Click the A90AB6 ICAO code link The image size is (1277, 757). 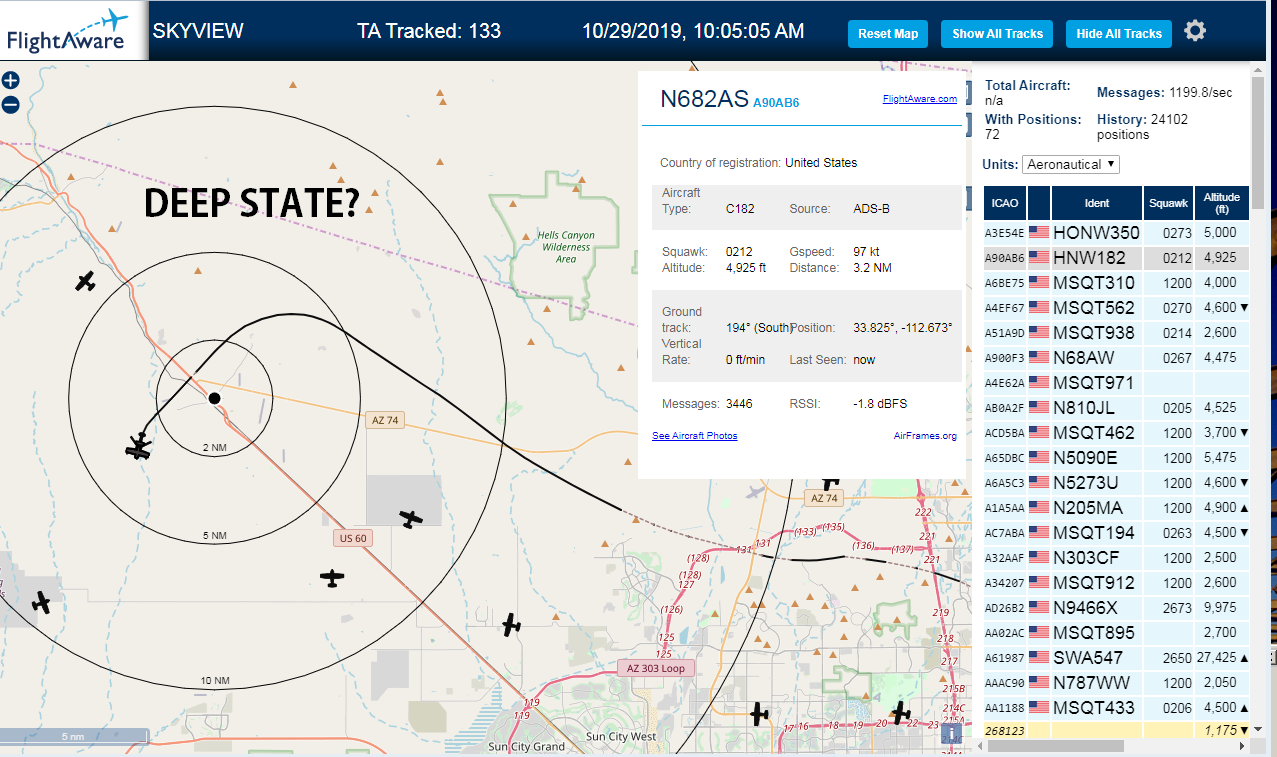(776, 103)
